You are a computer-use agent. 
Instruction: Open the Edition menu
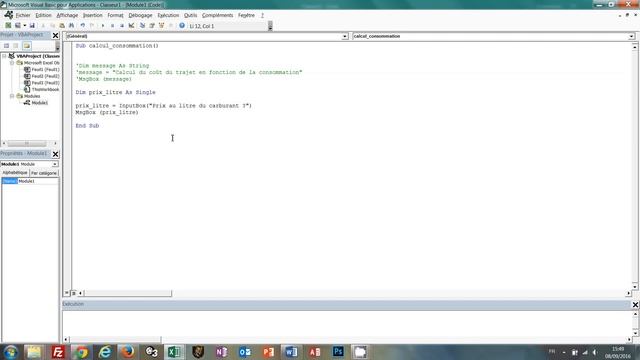[x=43, y=15]
